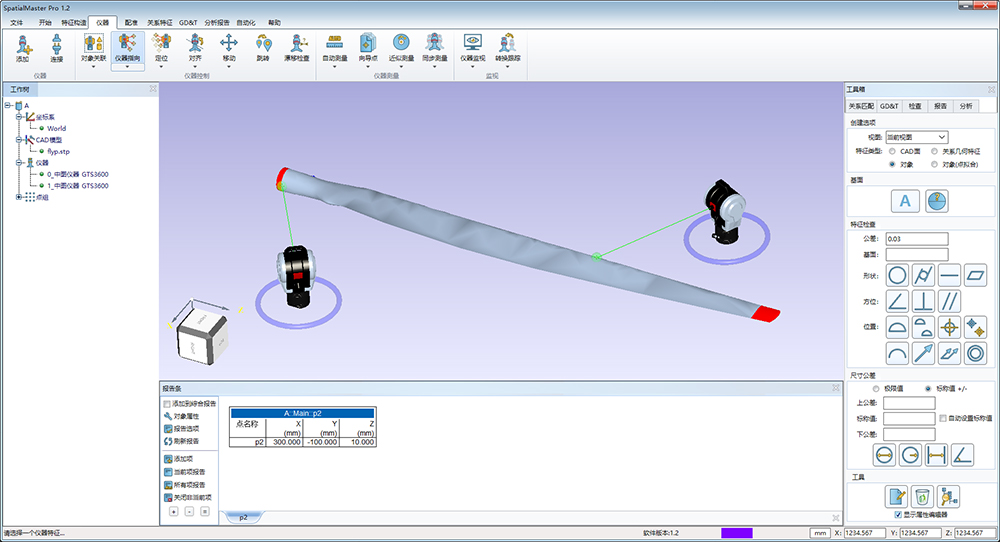Open the 仪器指向 dropdown arrow
1000x542 pixels.
[127, 66]
